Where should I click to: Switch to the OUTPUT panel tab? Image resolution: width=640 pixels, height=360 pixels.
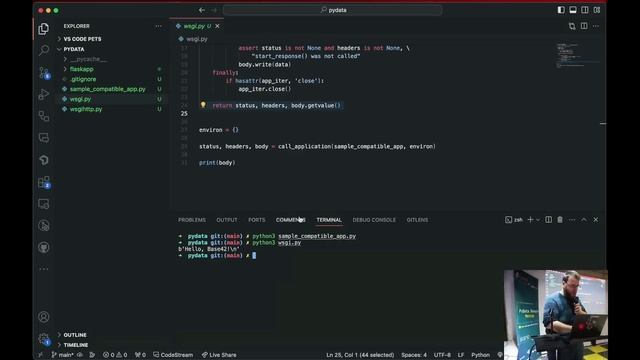(x=227, y=220)
